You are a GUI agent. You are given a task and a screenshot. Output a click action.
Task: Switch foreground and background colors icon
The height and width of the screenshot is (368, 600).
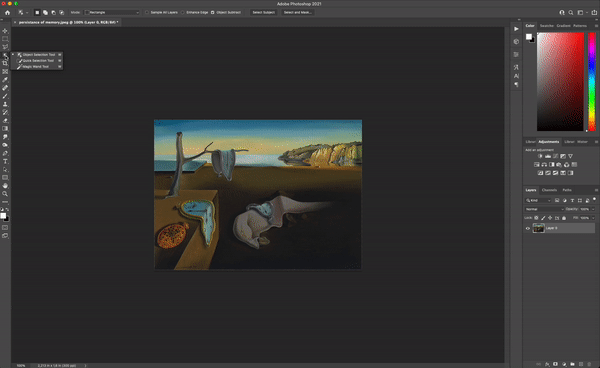8,209
